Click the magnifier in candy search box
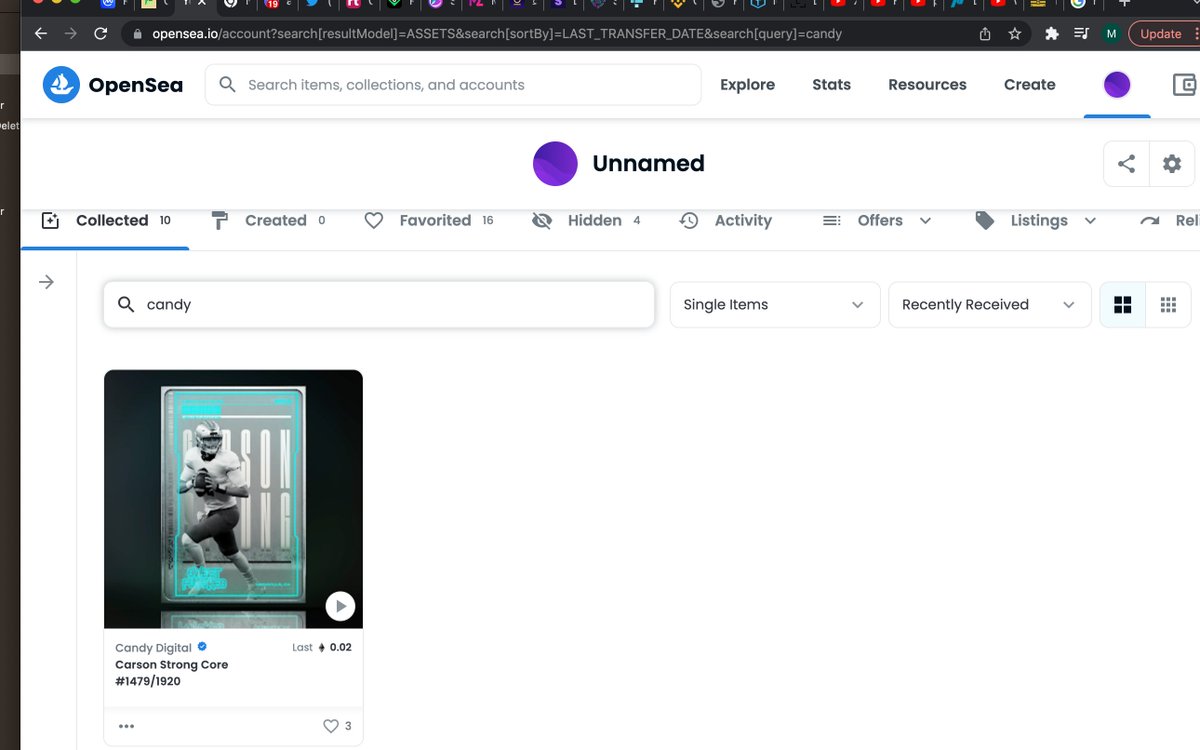 (126, 305)
